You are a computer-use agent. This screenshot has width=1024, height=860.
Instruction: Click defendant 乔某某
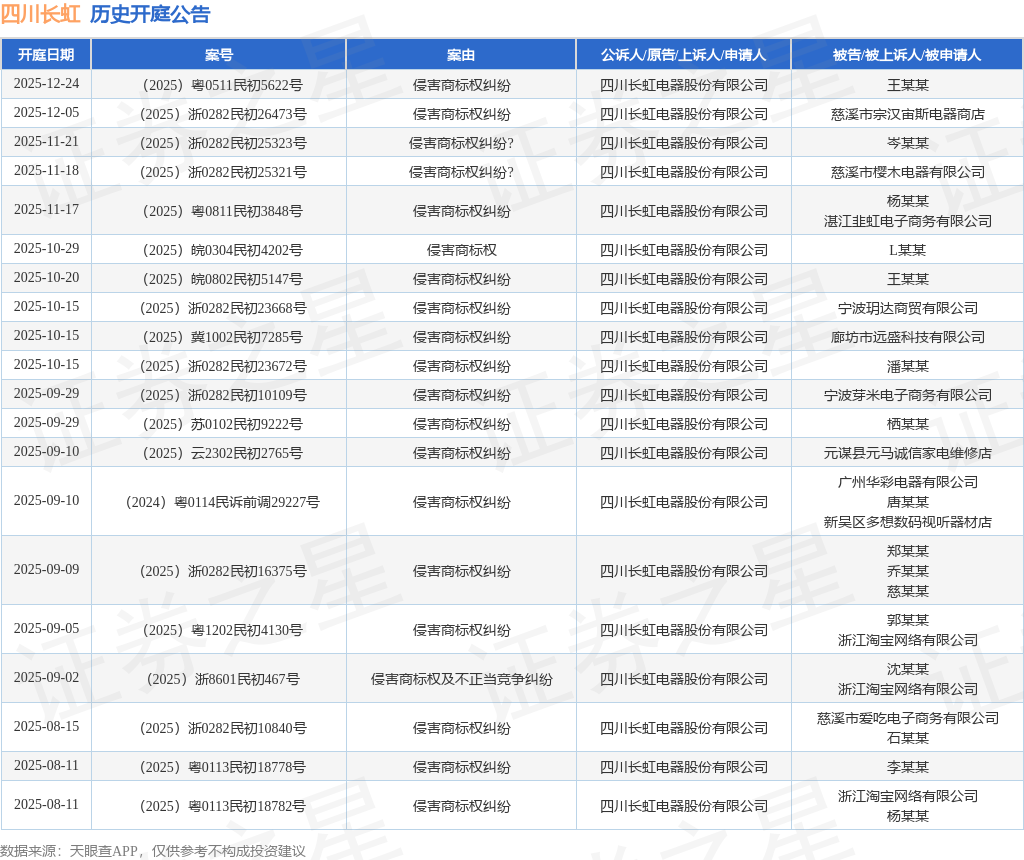[x=908, y=571]
